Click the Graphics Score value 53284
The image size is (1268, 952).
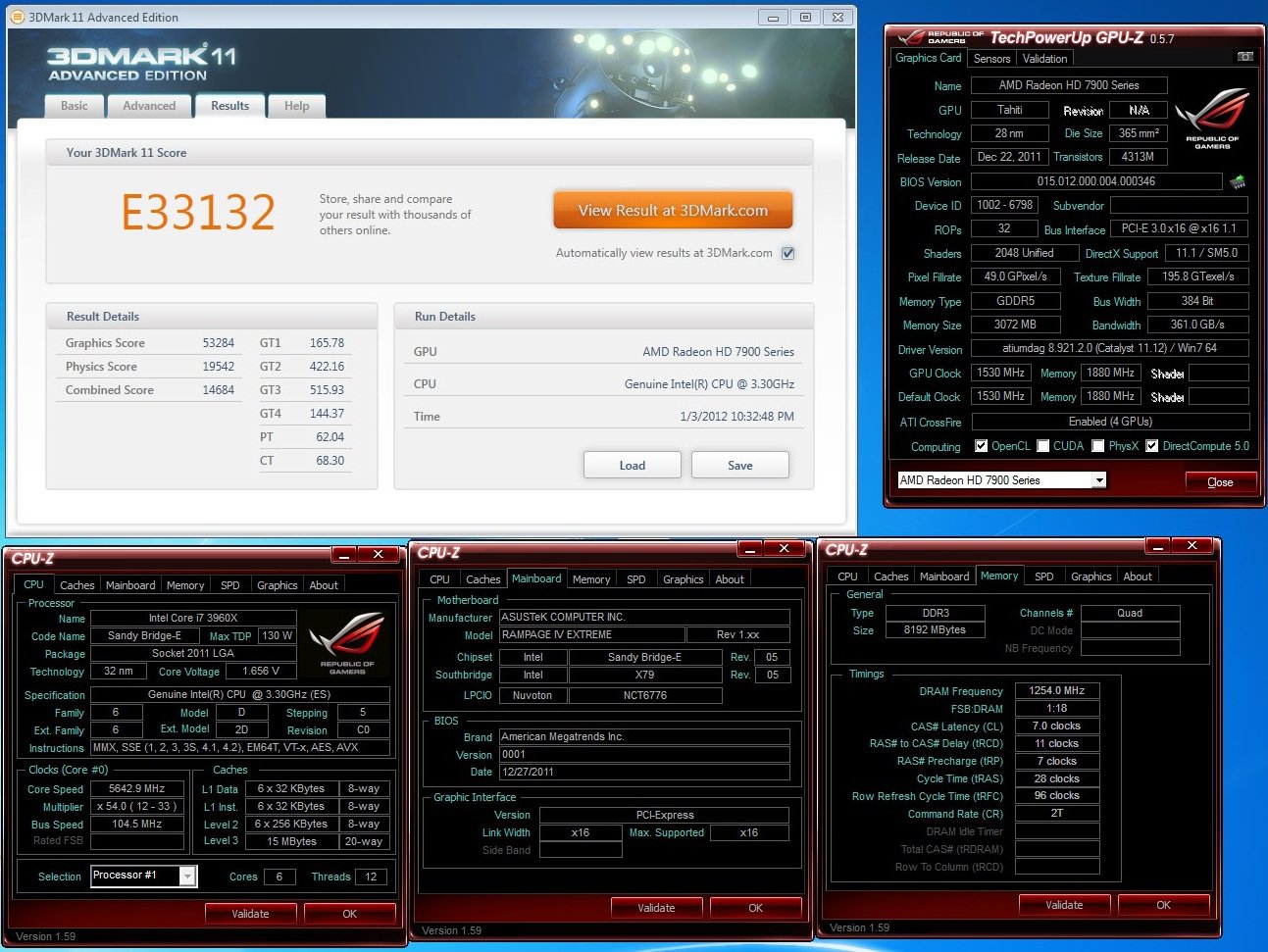pyautogui.click(x=219, y=343)
